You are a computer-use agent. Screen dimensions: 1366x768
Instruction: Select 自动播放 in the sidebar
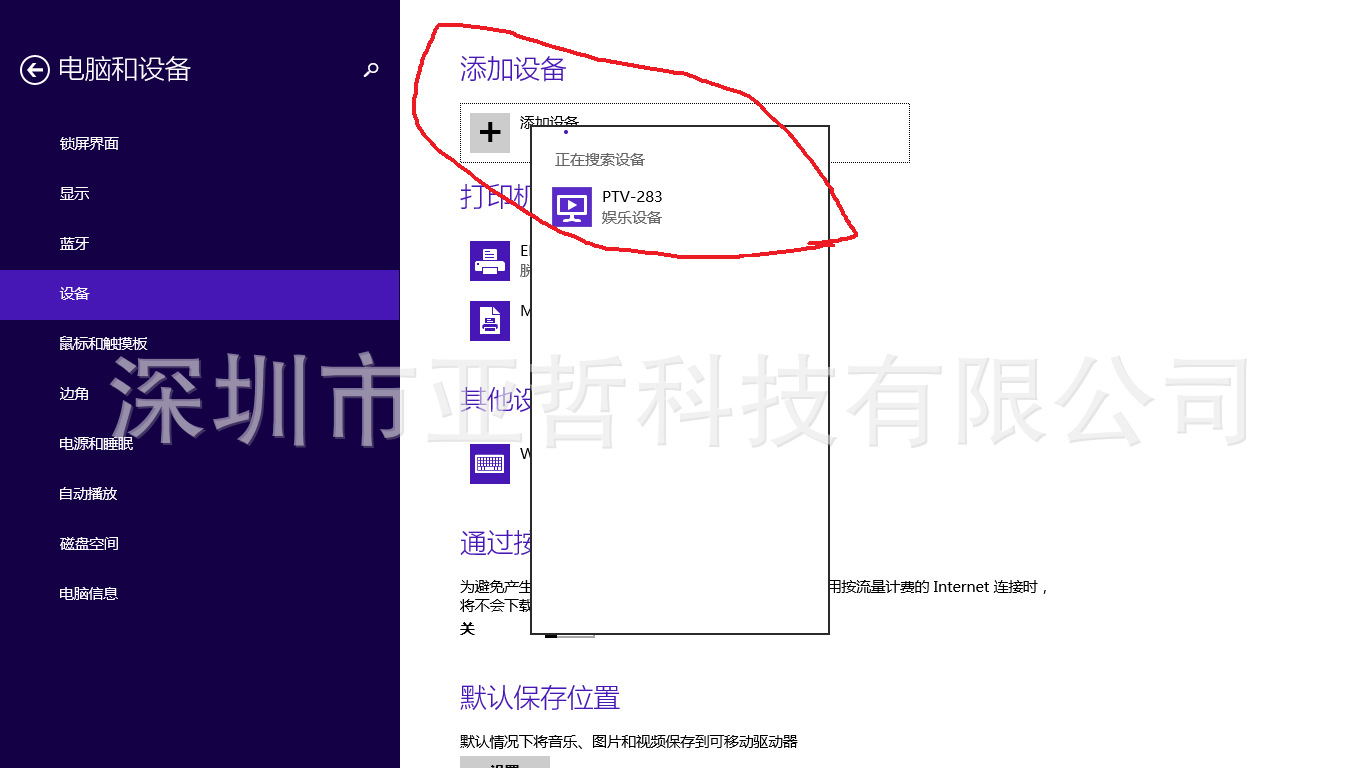pyautogui.click(x=89, y=493)
